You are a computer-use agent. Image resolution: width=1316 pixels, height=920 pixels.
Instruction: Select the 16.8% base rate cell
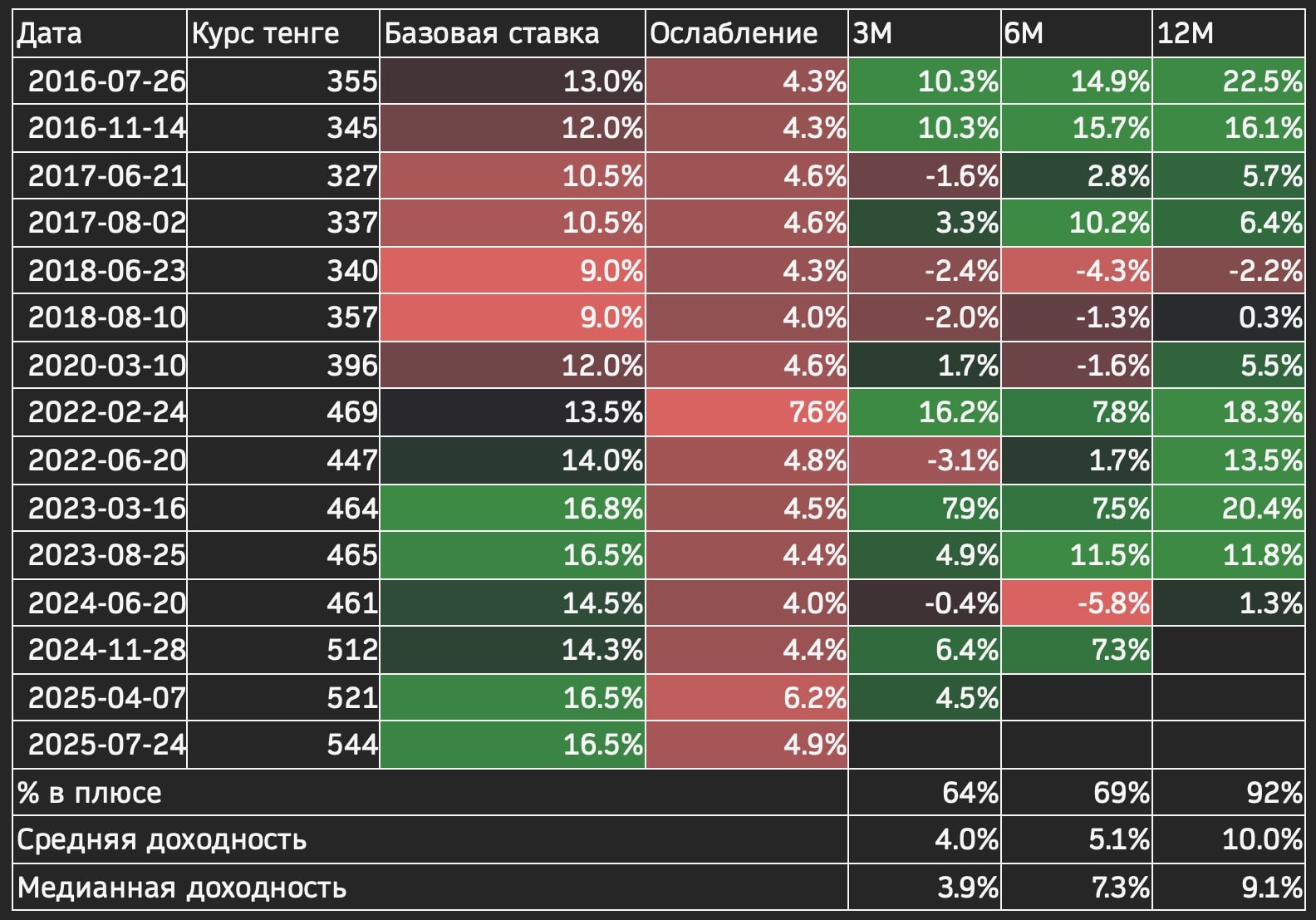tap(513, 508)
